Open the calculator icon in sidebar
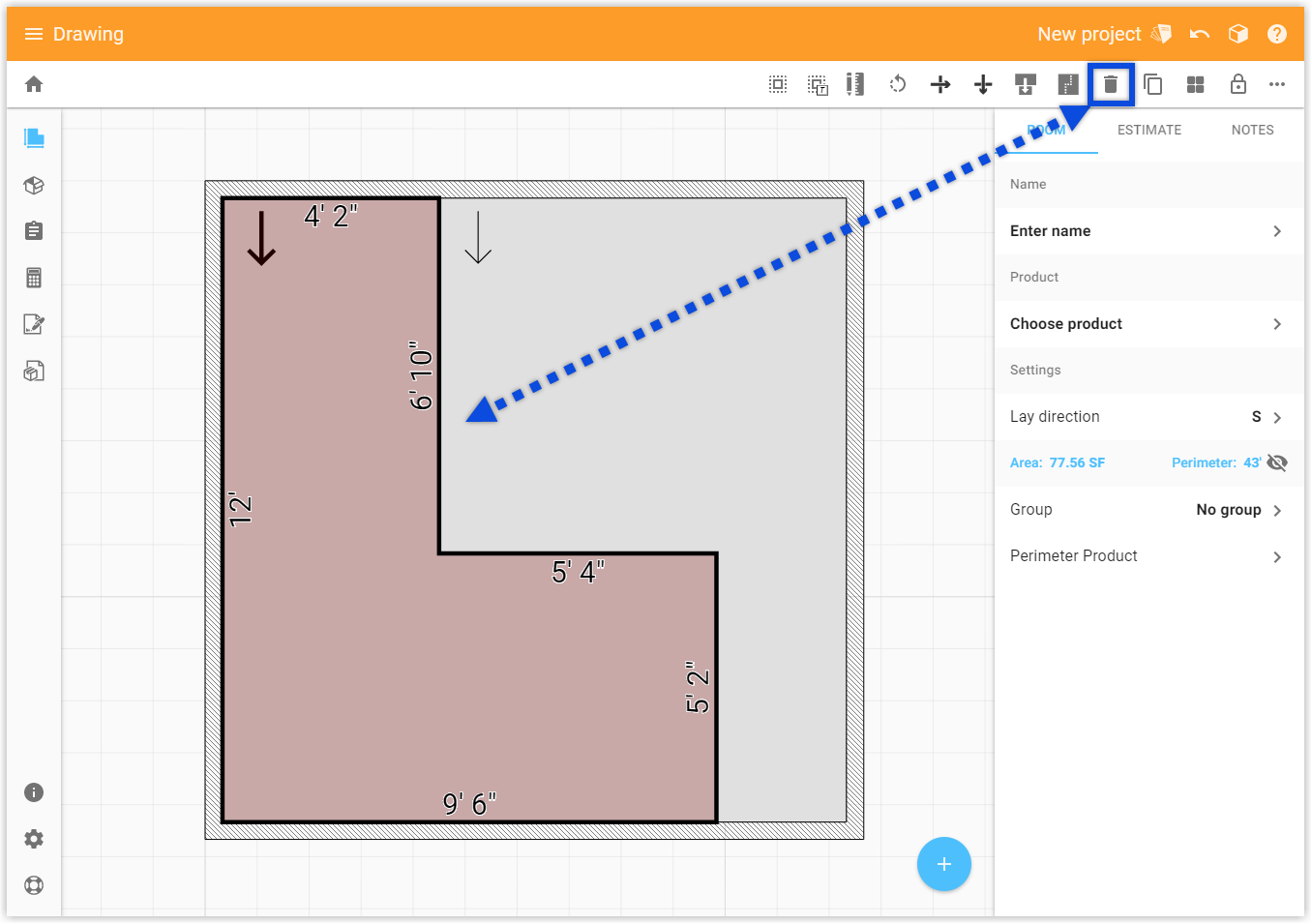Screen dimensions: 1312x924 point(34,278)
